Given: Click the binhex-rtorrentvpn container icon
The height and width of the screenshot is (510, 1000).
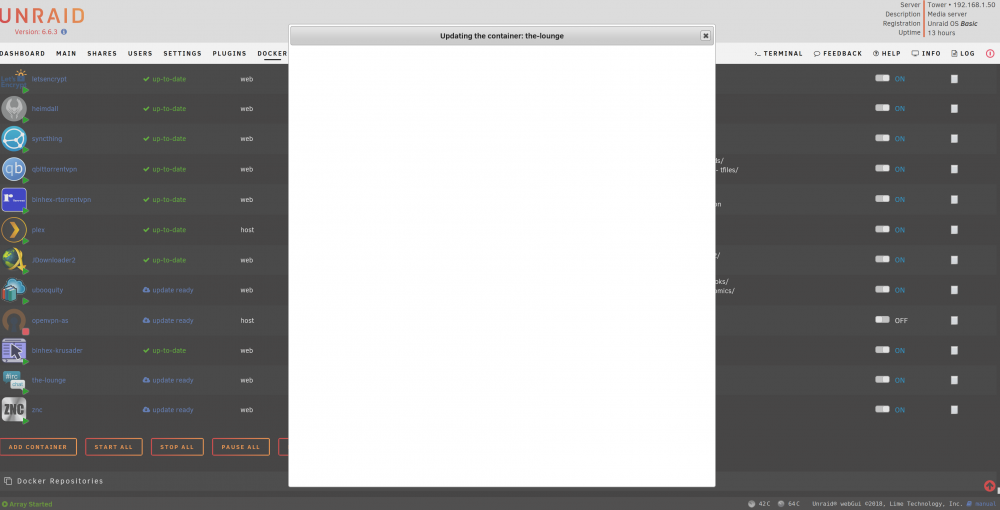Looking at the screenshot, I should pos(13,200).
